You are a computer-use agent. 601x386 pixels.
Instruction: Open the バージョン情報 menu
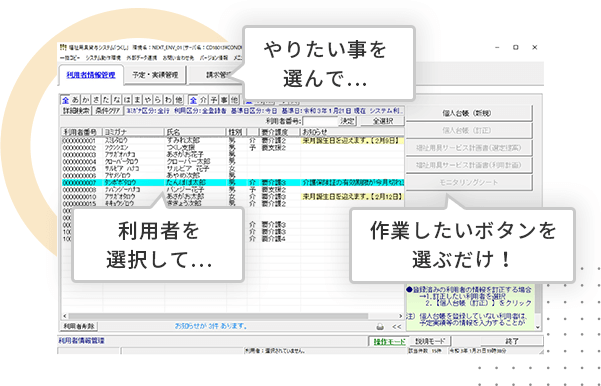pos(213,58)
